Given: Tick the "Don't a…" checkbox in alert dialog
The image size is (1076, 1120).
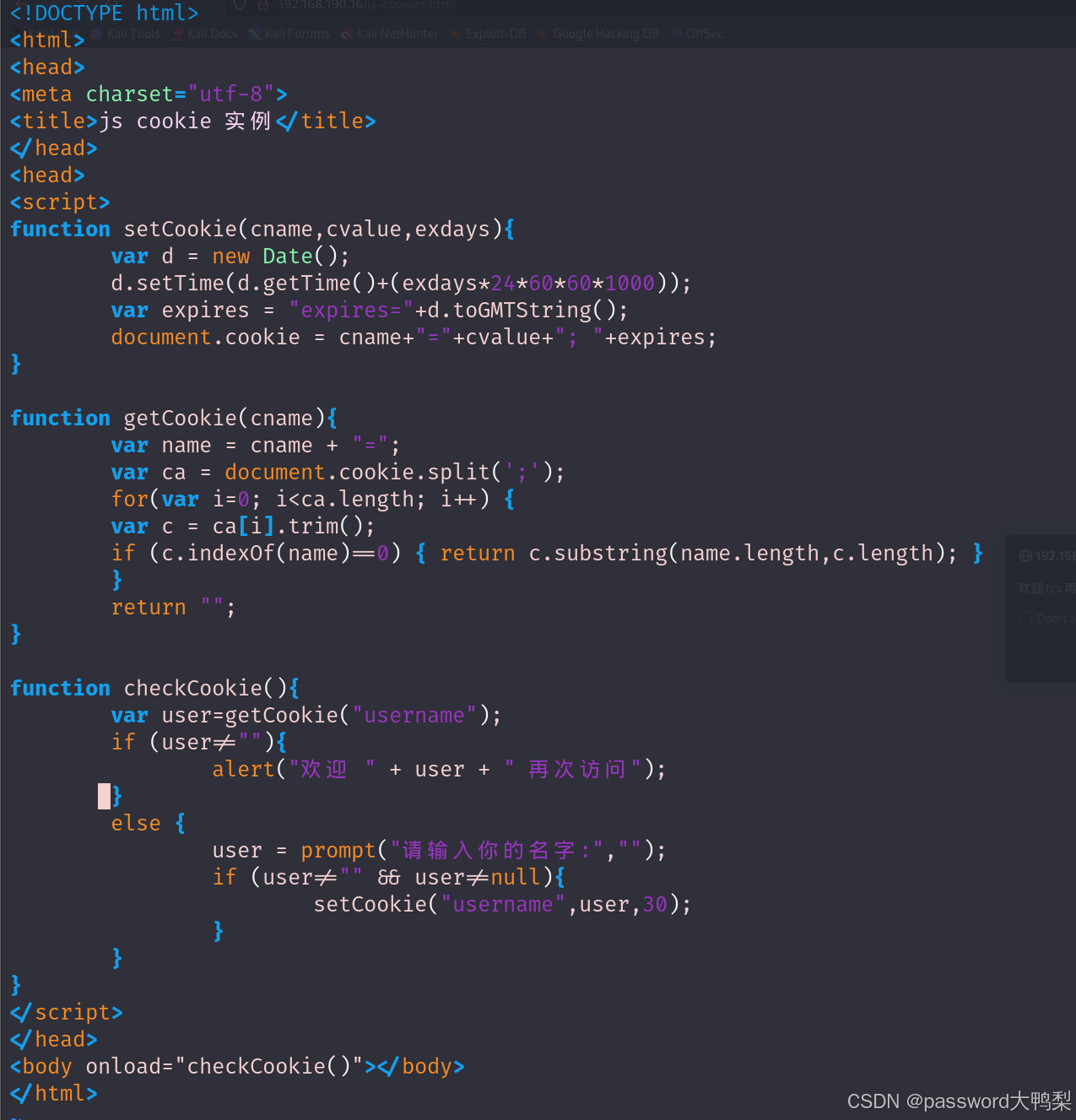Looking at the screenshot, I should [1025, 618].
